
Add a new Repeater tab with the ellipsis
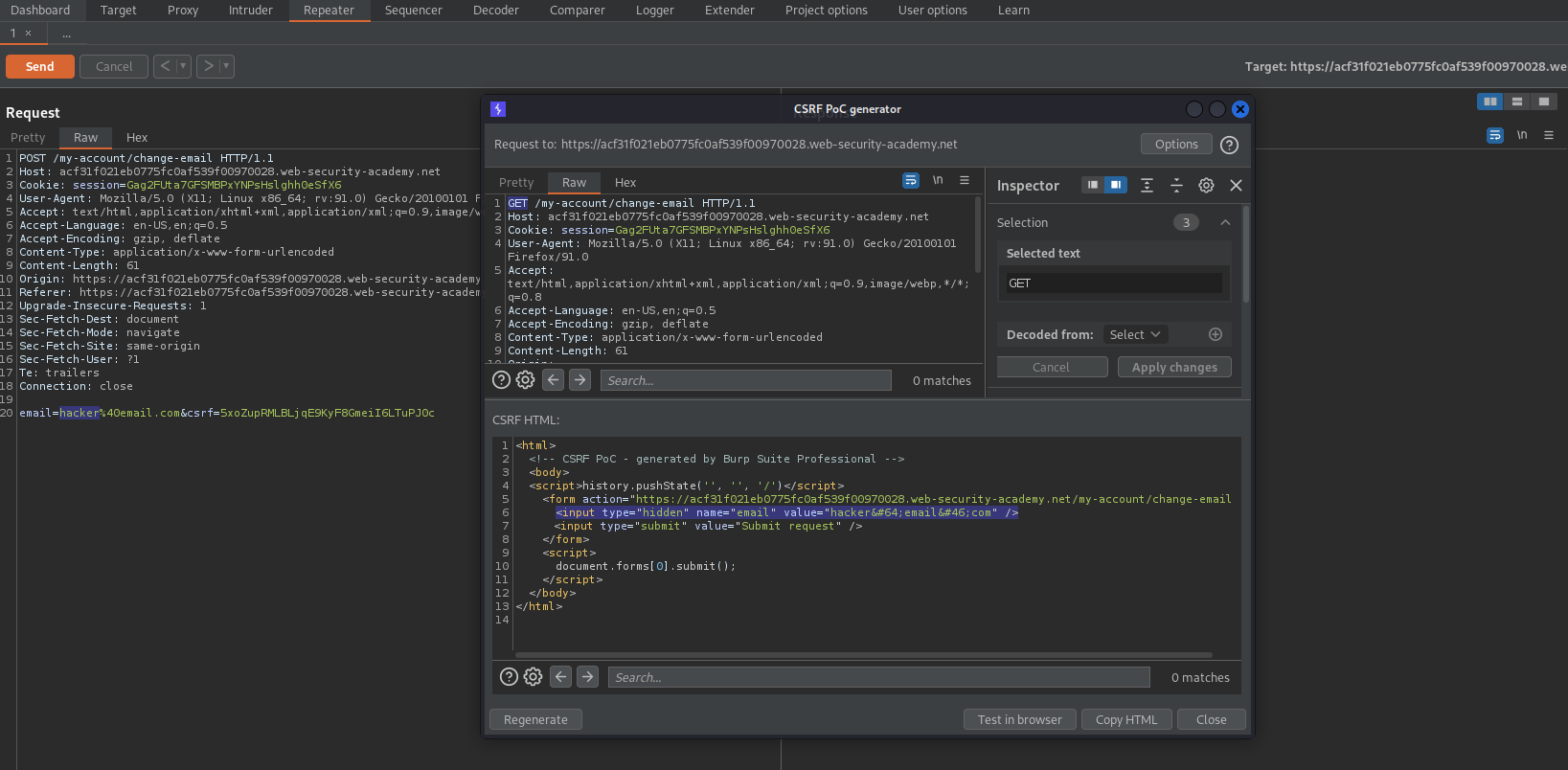point(66,34)
